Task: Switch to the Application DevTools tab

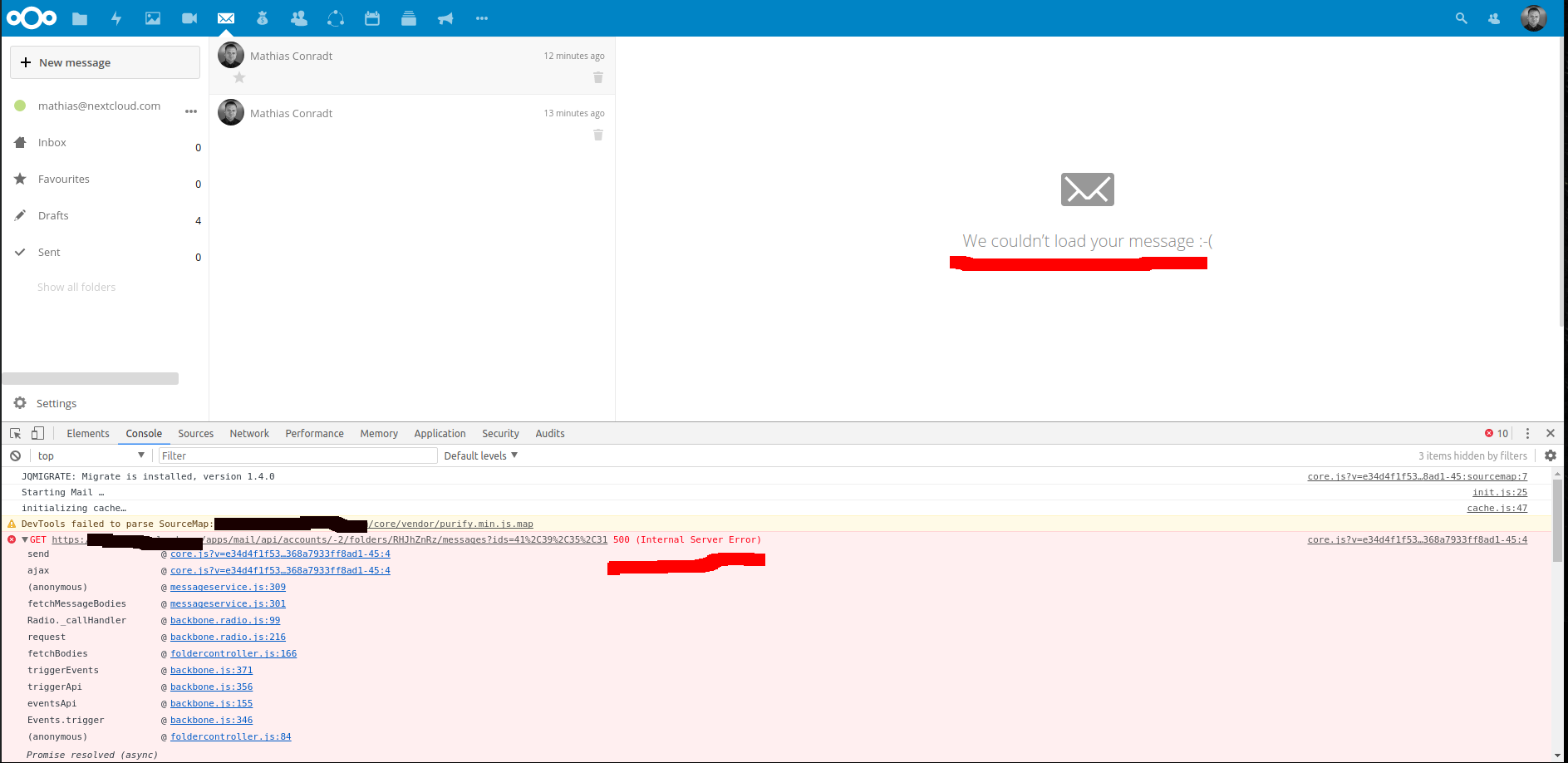Action: point(440,434)
